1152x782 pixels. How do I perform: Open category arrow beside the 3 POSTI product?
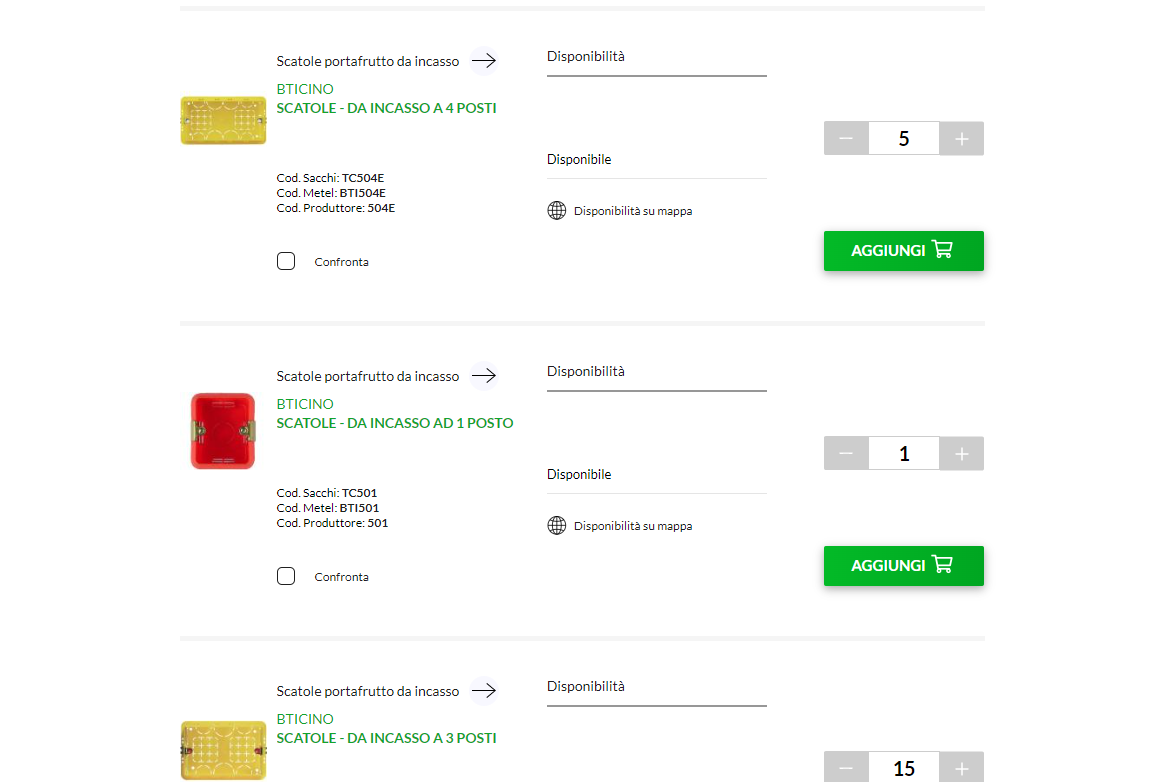point(484,691)
